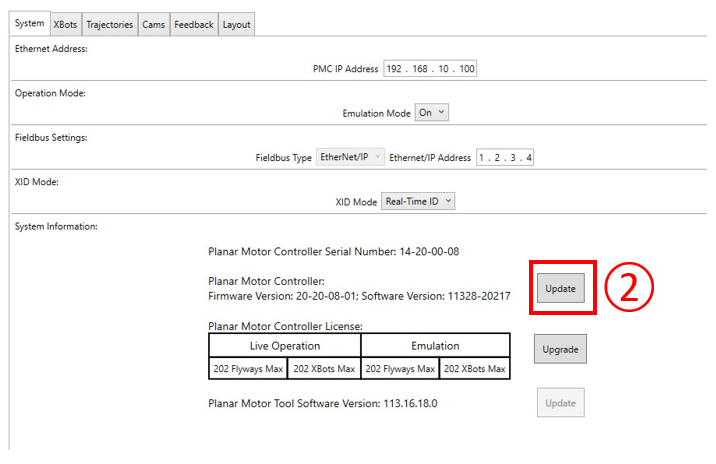
Task: Focus the PMC IP last octet 100
Action: (465, 69)
